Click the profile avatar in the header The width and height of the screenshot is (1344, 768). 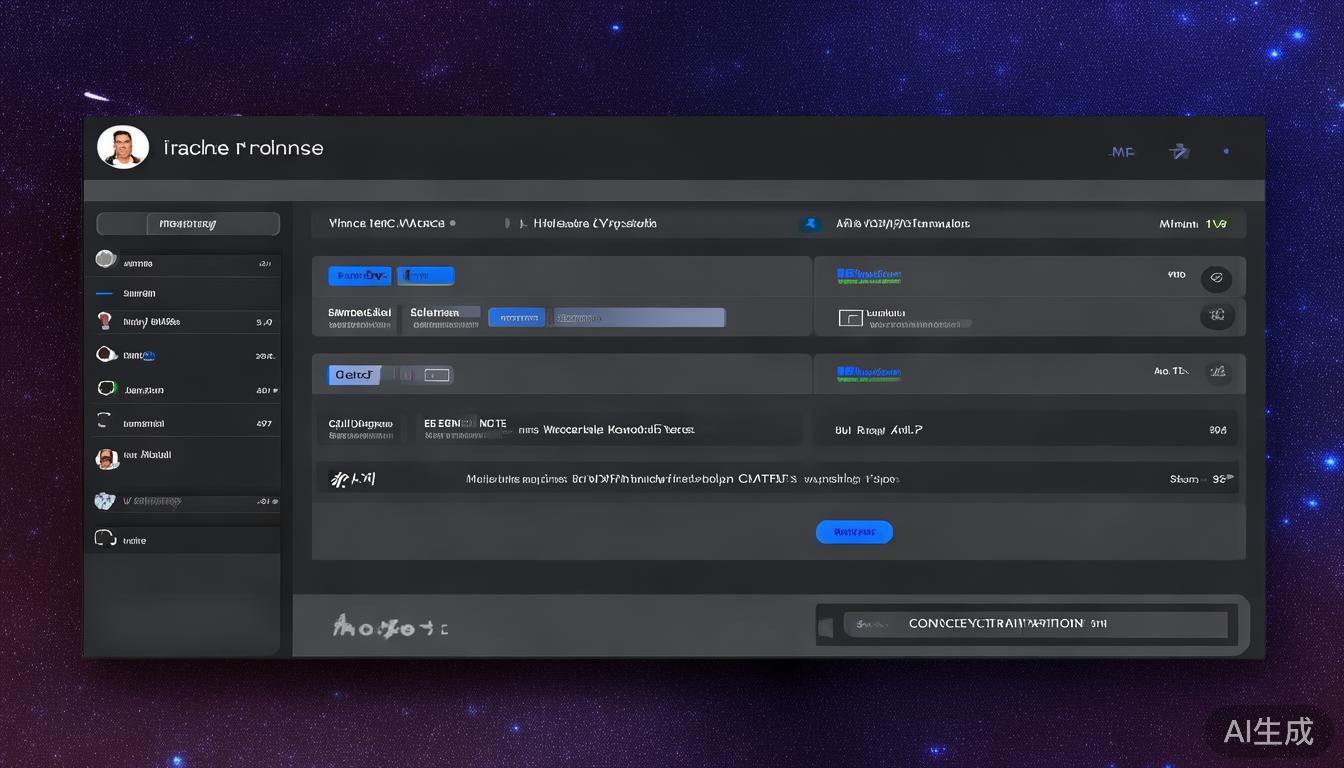point(123,148)
